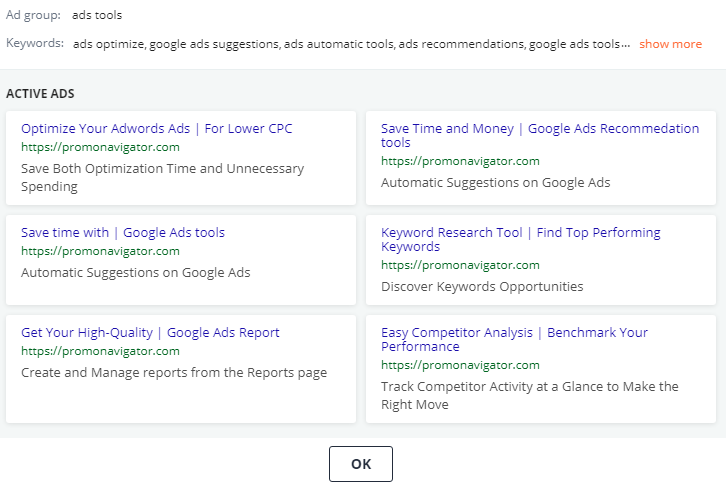Viewport: 726px width, 487px height.
Task: Open 'Easy Competitor Analysis' ad headline
Action: tap(514, 339)
